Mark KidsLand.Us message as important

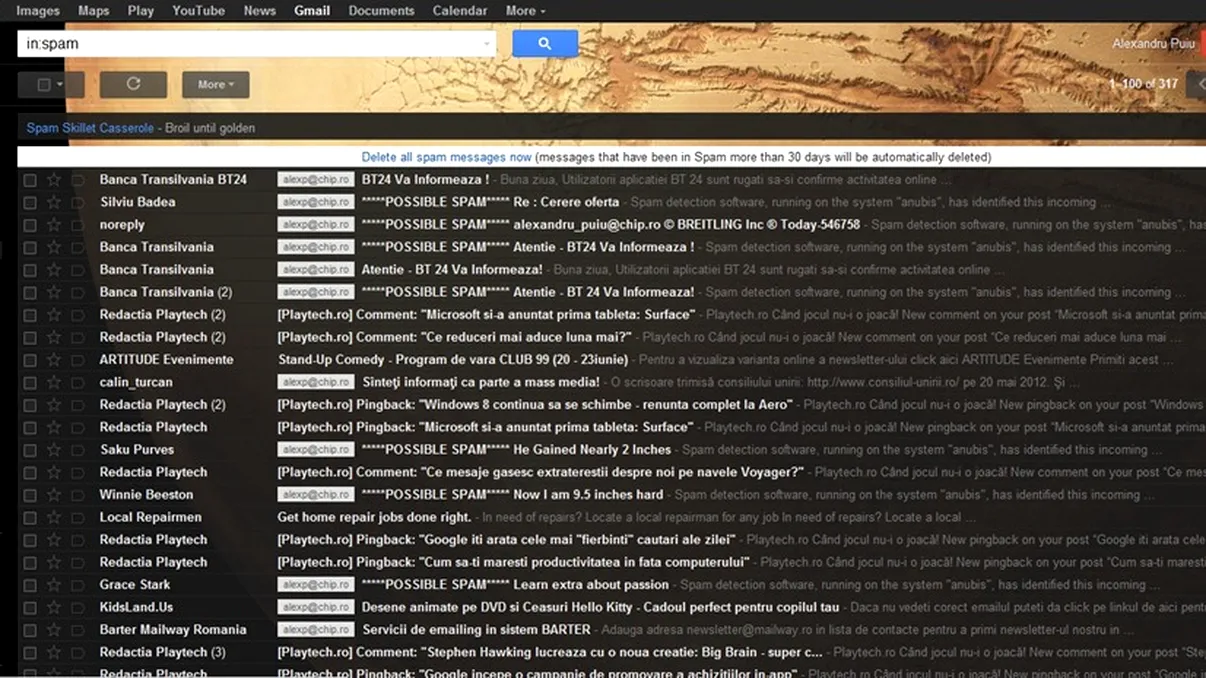pos(78,607)
